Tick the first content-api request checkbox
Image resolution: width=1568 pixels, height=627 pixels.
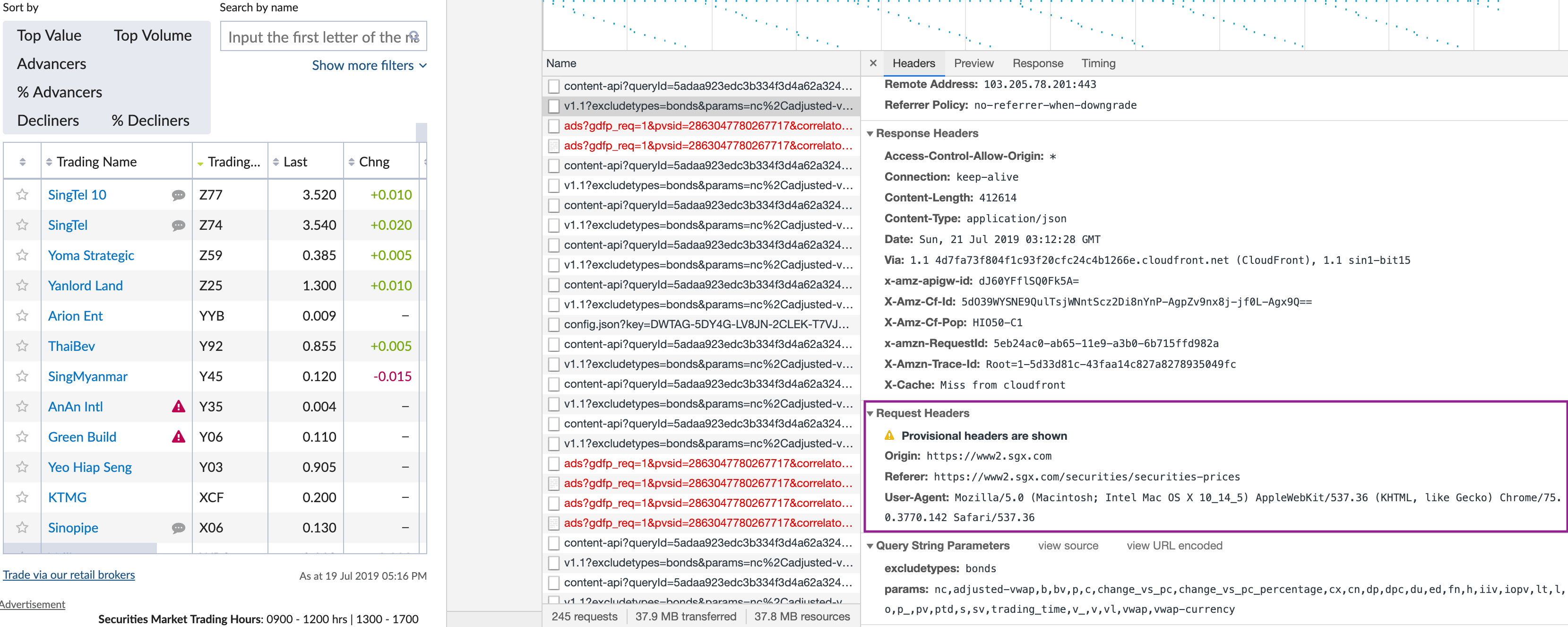553,86
